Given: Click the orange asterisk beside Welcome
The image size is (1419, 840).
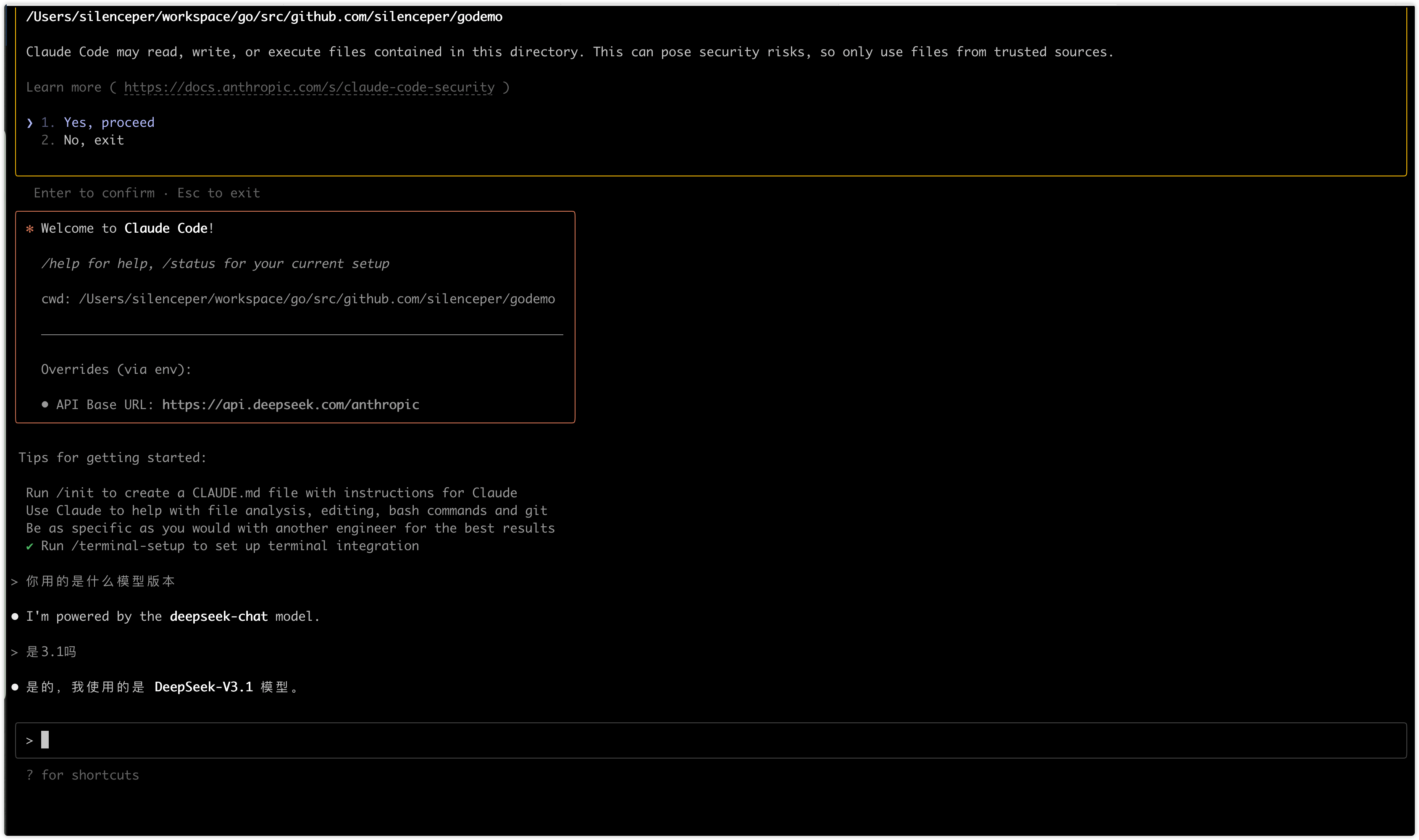Looking at the screenshot, I should coord(29,228).
